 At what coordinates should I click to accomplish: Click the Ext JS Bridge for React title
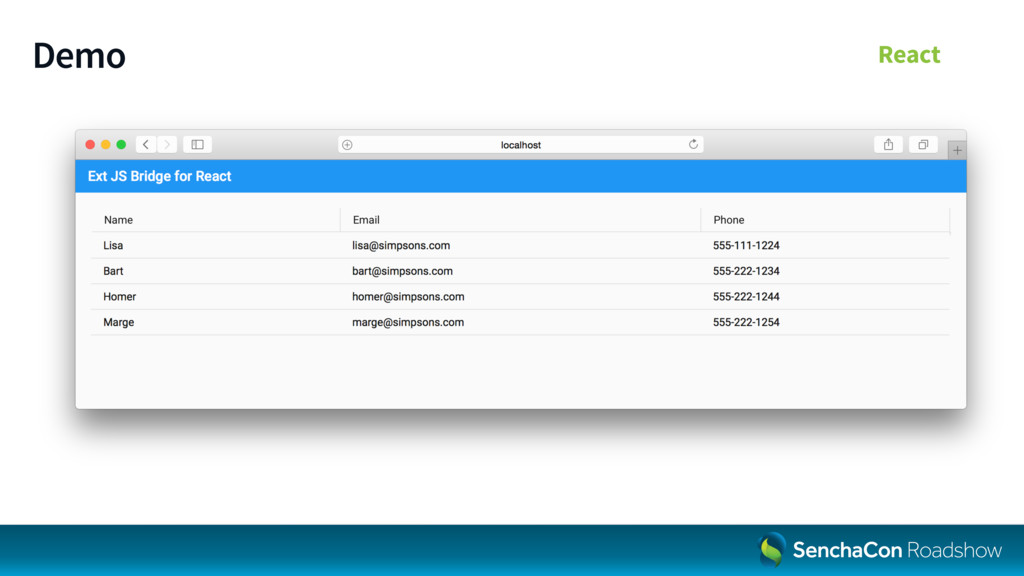[x=159, y=176]
